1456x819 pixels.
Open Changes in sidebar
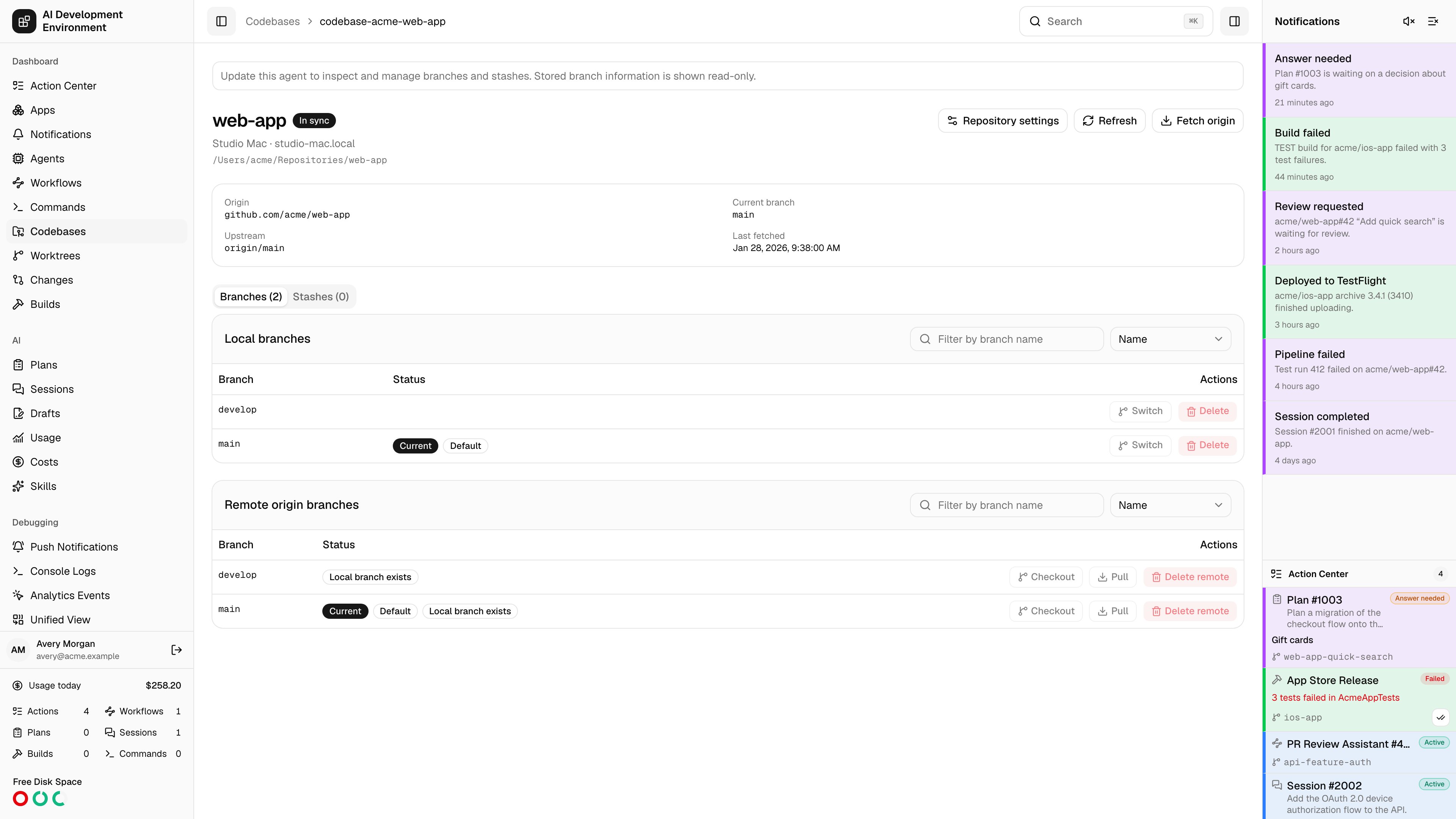97,280
